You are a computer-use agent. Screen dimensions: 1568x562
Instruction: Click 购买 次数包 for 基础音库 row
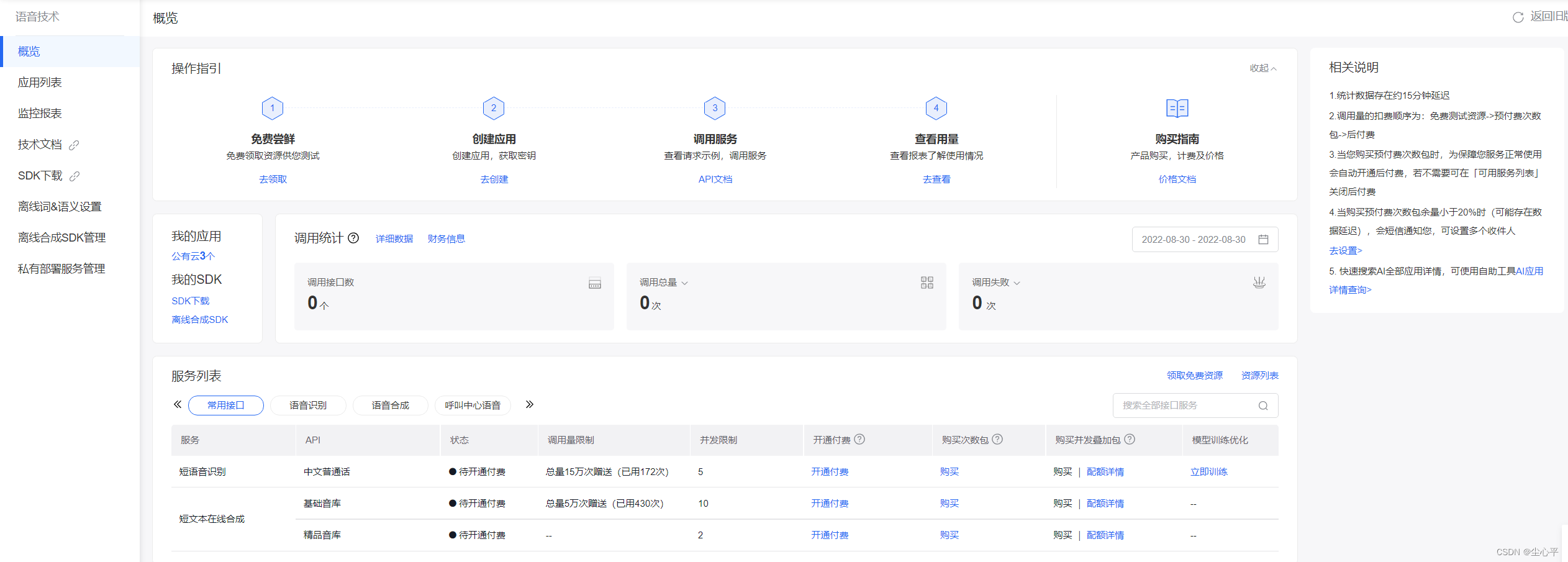coord(949,504)
